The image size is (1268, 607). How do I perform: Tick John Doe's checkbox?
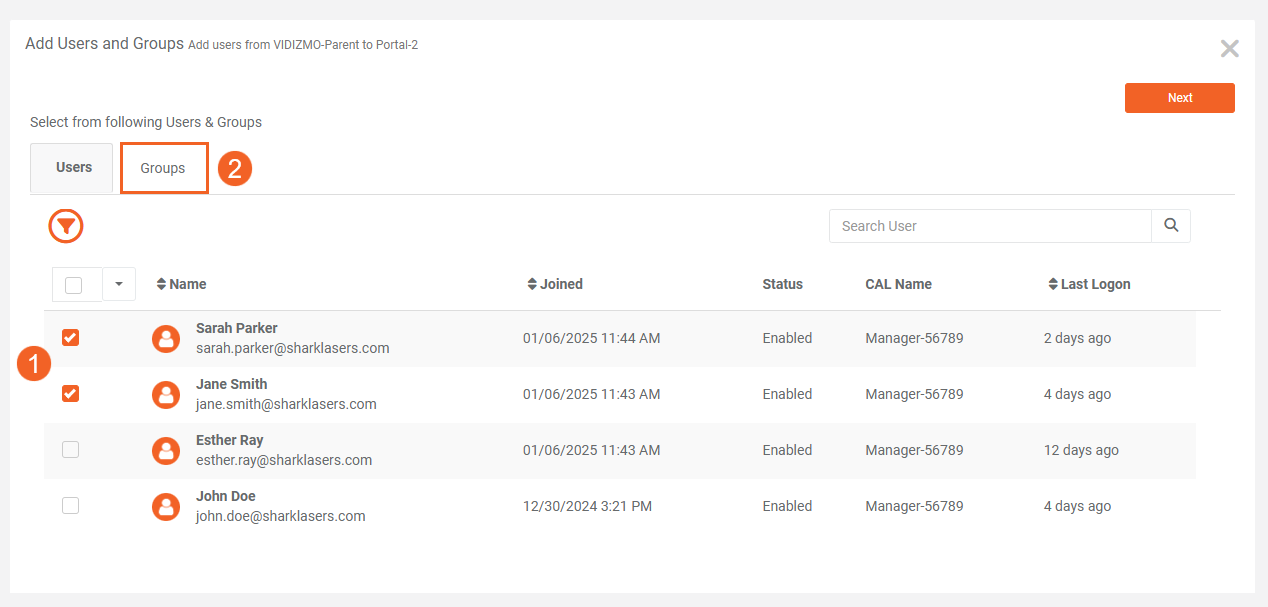71,506
